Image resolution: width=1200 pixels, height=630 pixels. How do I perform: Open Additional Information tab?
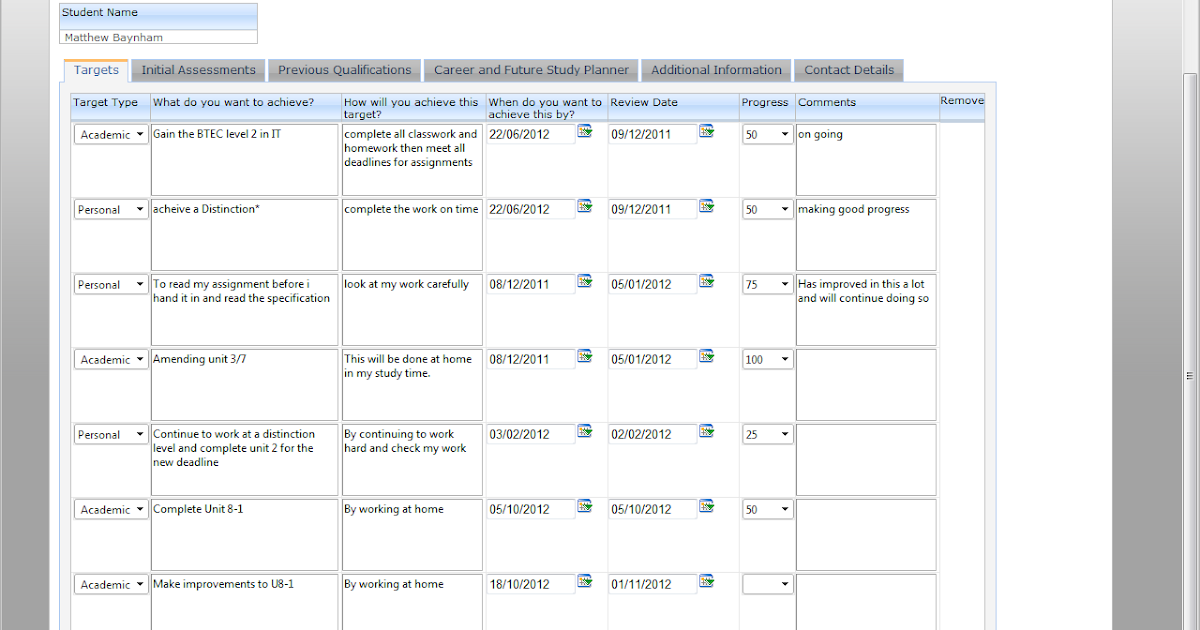click(716, 70)
